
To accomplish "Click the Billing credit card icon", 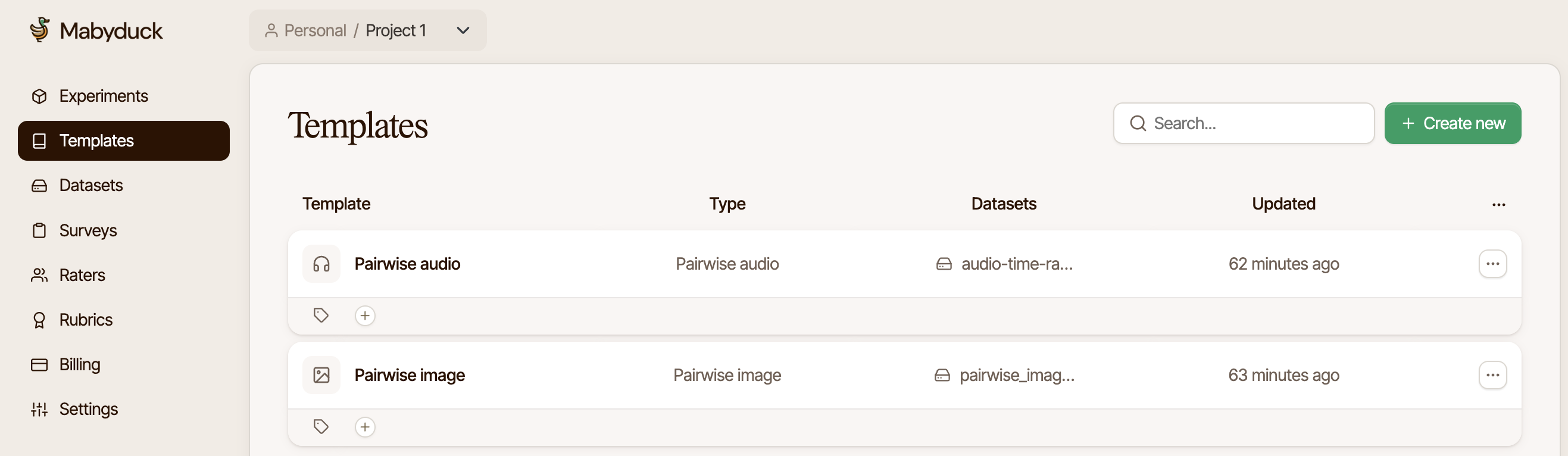I will 39,365.
